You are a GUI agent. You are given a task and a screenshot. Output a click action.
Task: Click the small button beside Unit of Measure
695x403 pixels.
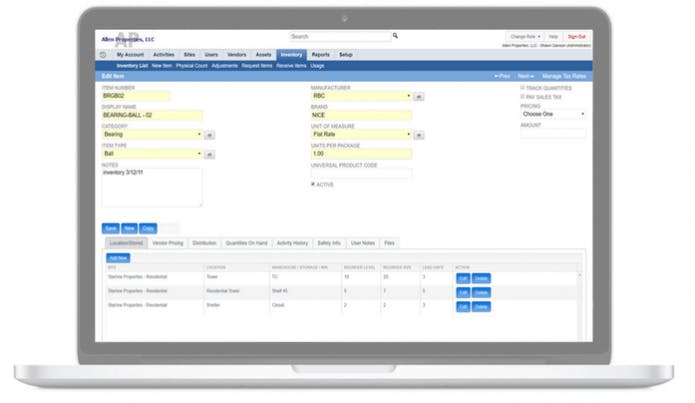tap(418, 135)
